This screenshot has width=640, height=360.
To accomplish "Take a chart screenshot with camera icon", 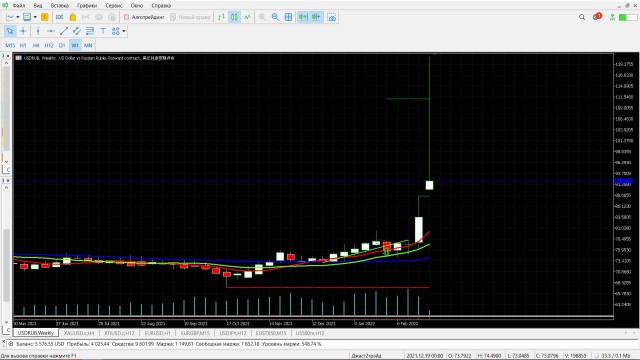I will pos(332,17).
